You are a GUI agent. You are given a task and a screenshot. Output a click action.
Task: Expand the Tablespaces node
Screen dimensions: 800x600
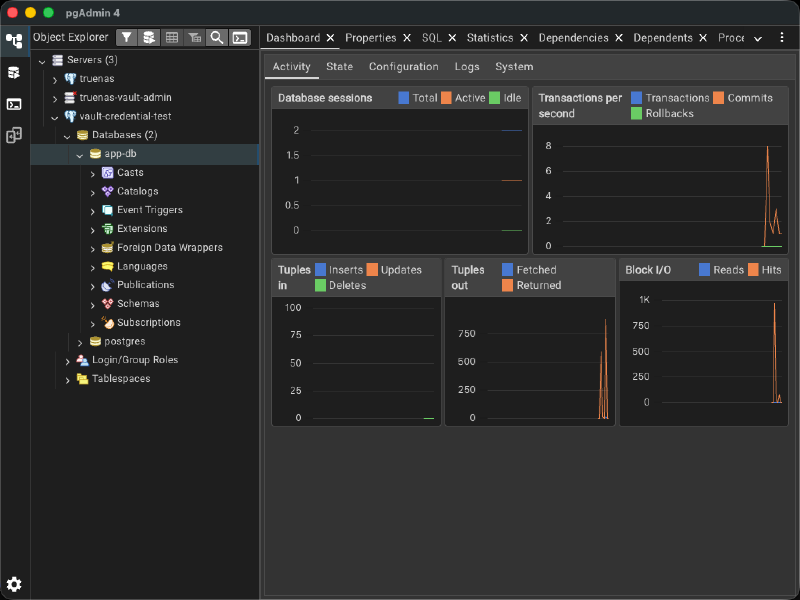[67, 380]
